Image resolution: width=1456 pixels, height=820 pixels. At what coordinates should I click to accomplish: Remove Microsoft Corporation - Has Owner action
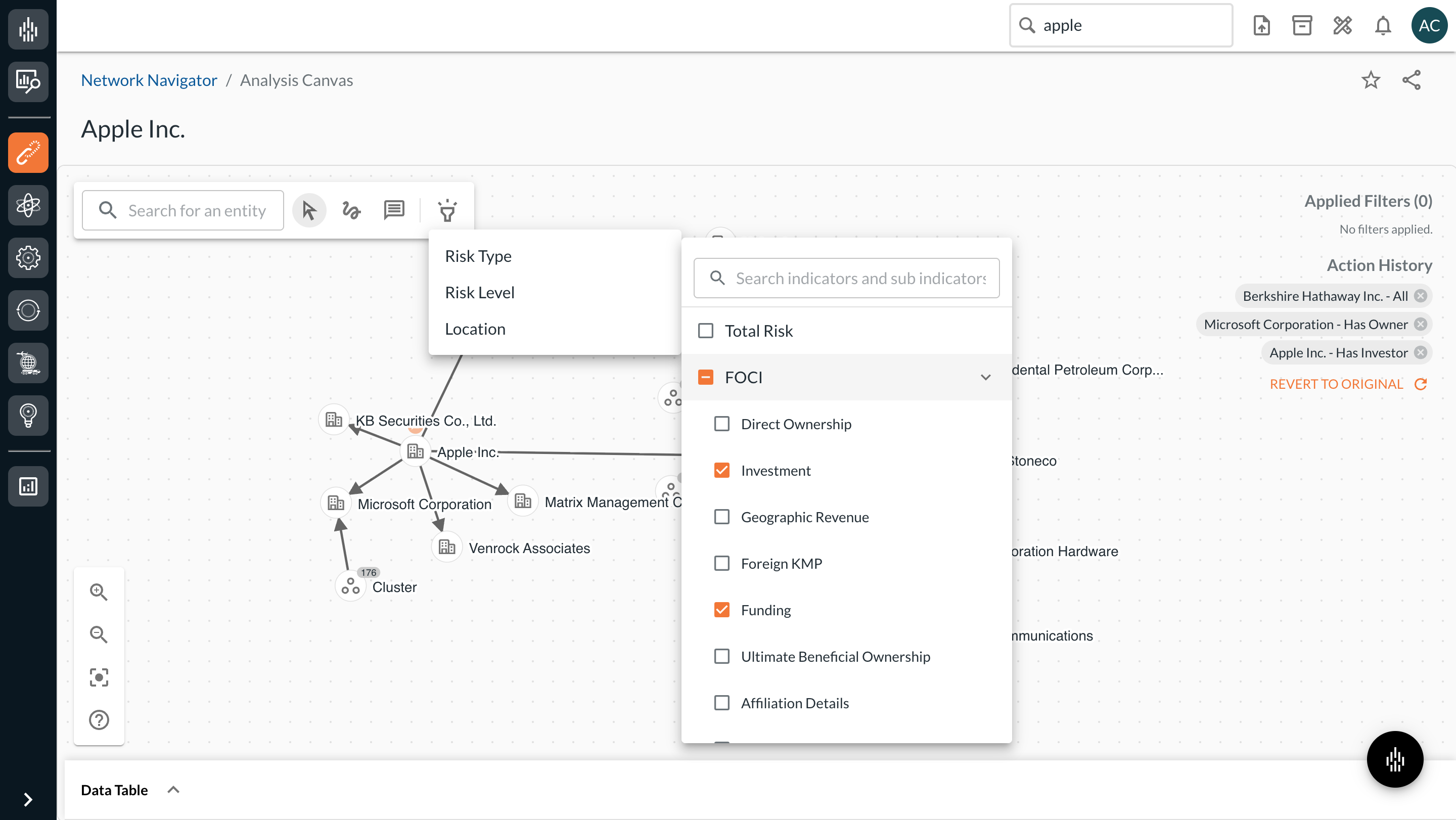click(1421, 324)
